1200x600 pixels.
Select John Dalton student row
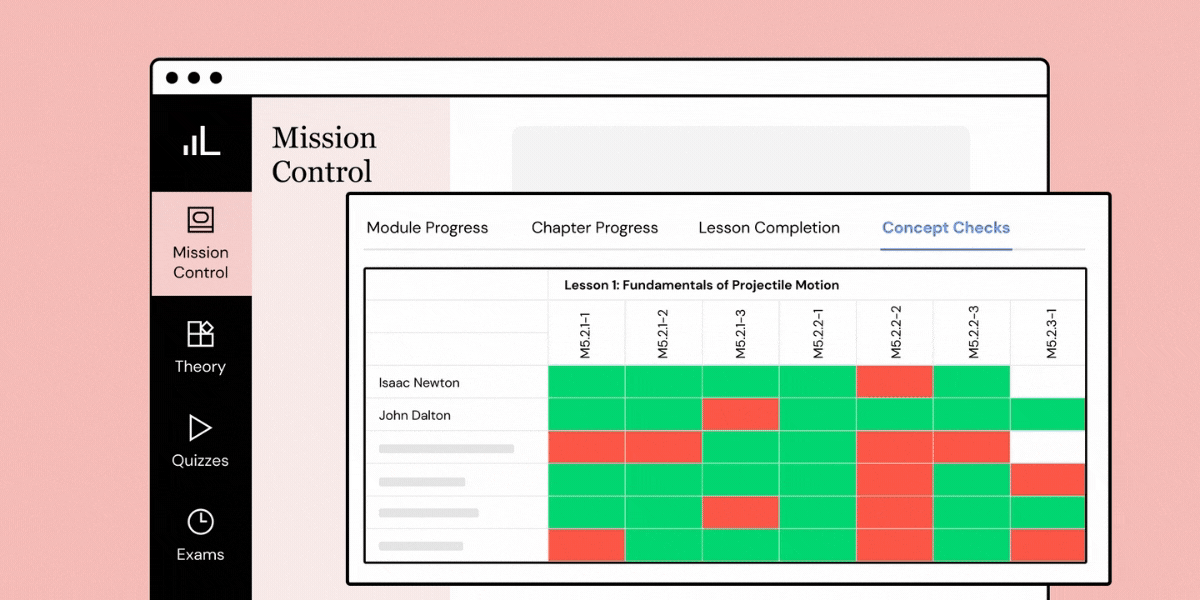tap(414, 415)
